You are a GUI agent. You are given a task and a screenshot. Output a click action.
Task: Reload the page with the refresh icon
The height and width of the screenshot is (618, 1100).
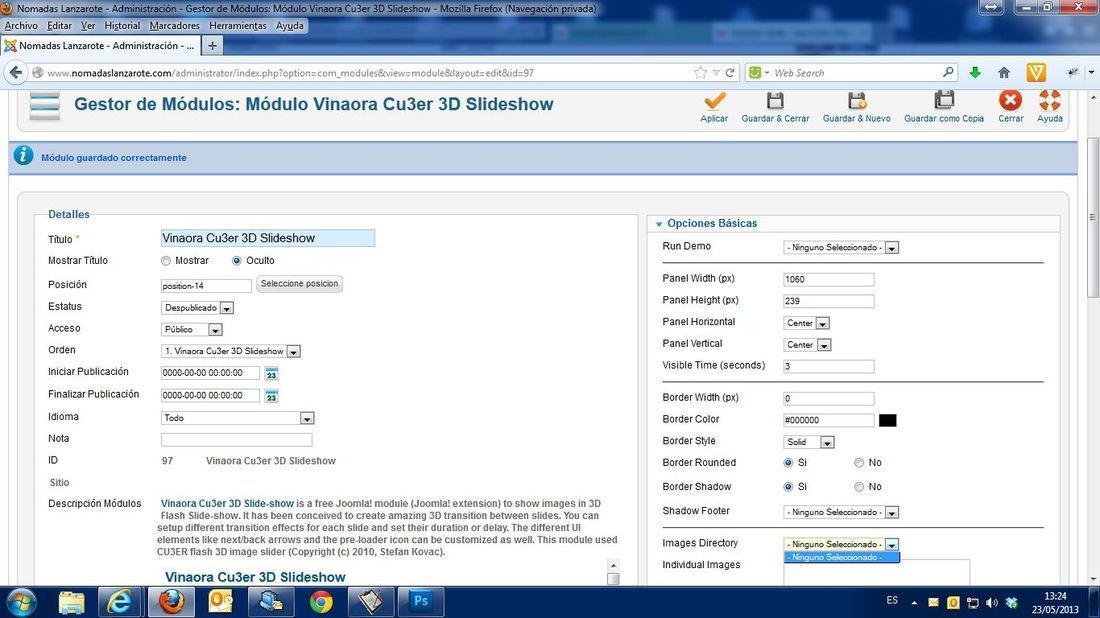(730, 72)
